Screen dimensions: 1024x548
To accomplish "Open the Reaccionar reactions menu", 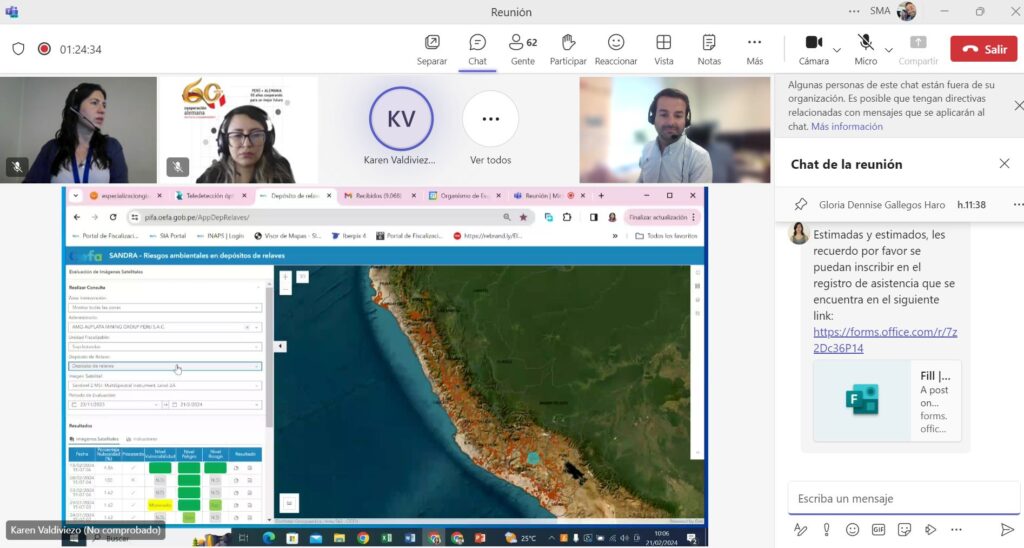I will click(x=616, y=49).
